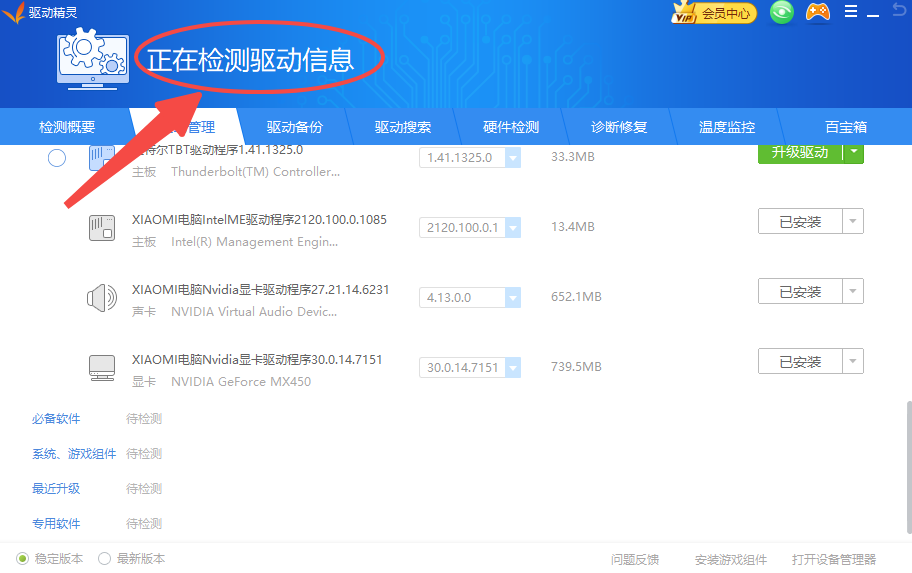Select the 稳定版本 radio option
This screenshot has height=573, width=912.
(23, 559)
